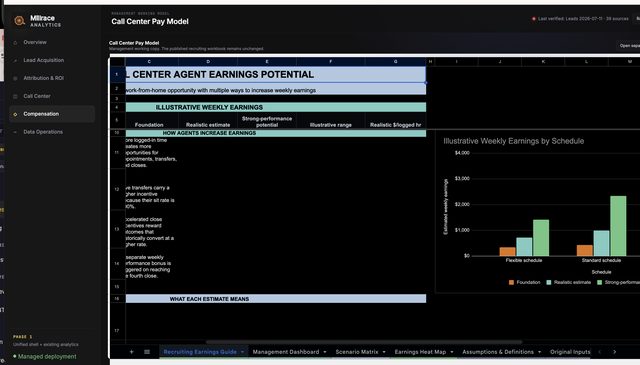Click the Open separately button
Image resolution: width=640 pixels, height=365 pixels.
pos(629,46)
